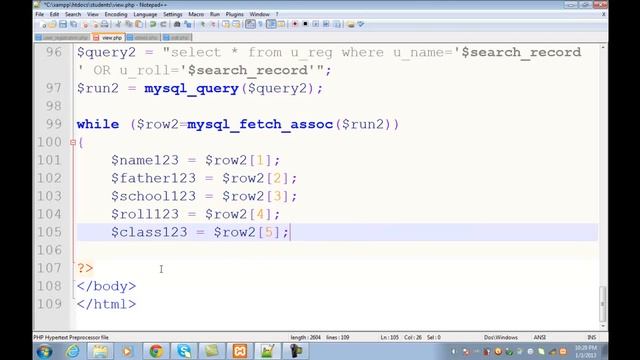Click line number 105 in the margin
Image resolution: width=640 pixels, height=360 pixels.
[49, 232]
